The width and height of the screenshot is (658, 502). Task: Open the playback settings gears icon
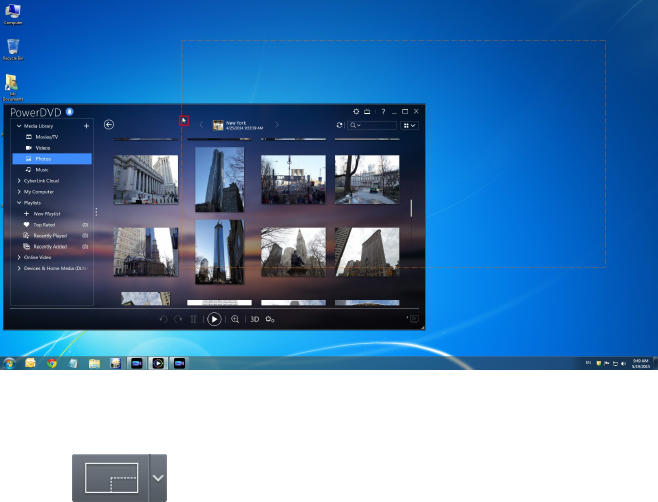270,319
